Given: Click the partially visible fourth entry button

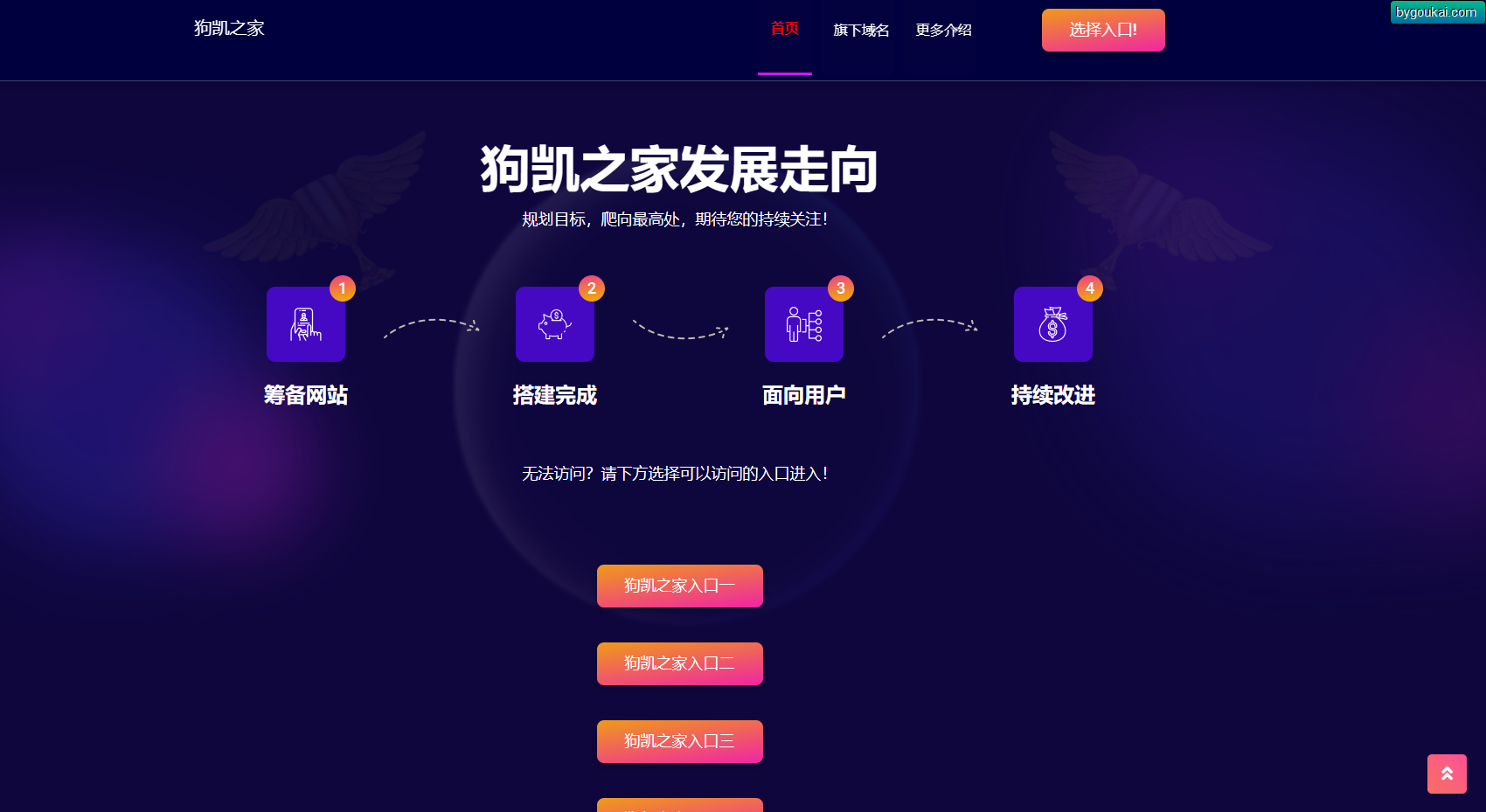Looking at the screenshot, I should 680,805.
